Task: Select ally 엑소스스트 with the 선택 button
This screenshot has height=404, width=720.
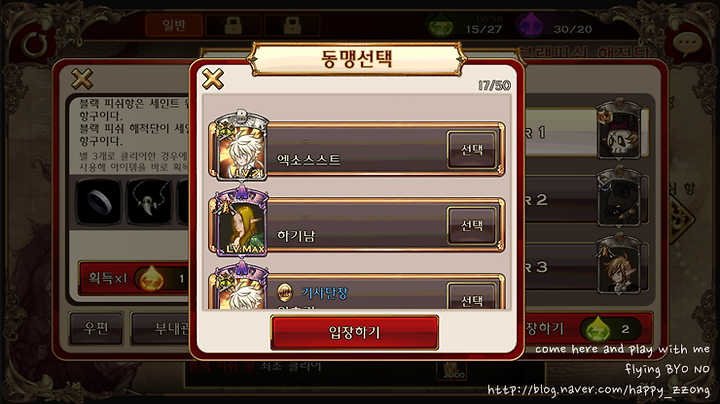Action: 472,150
